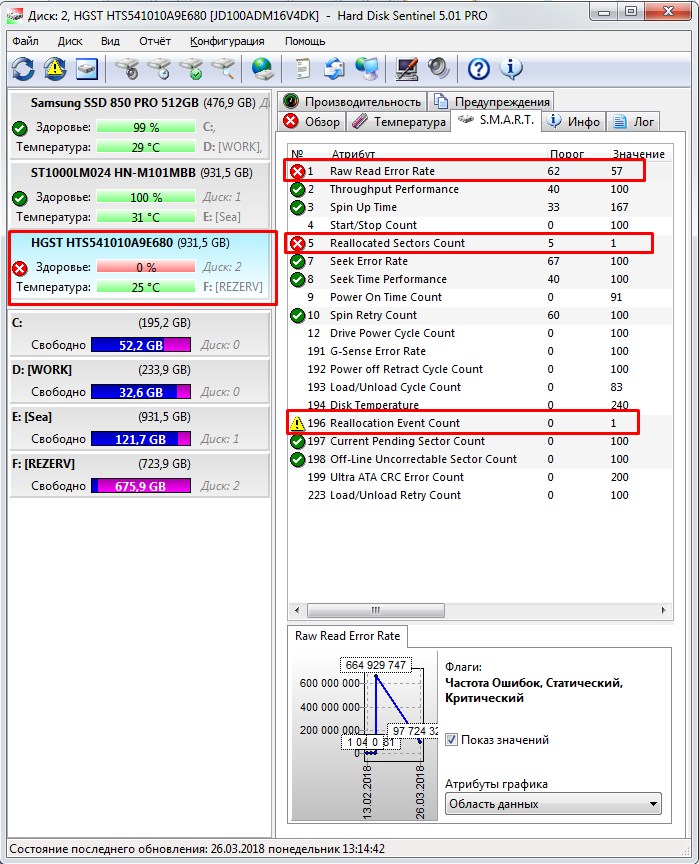
Task: Click the green check icon for Spin Up Time
Action: click(x=297, y=208)
